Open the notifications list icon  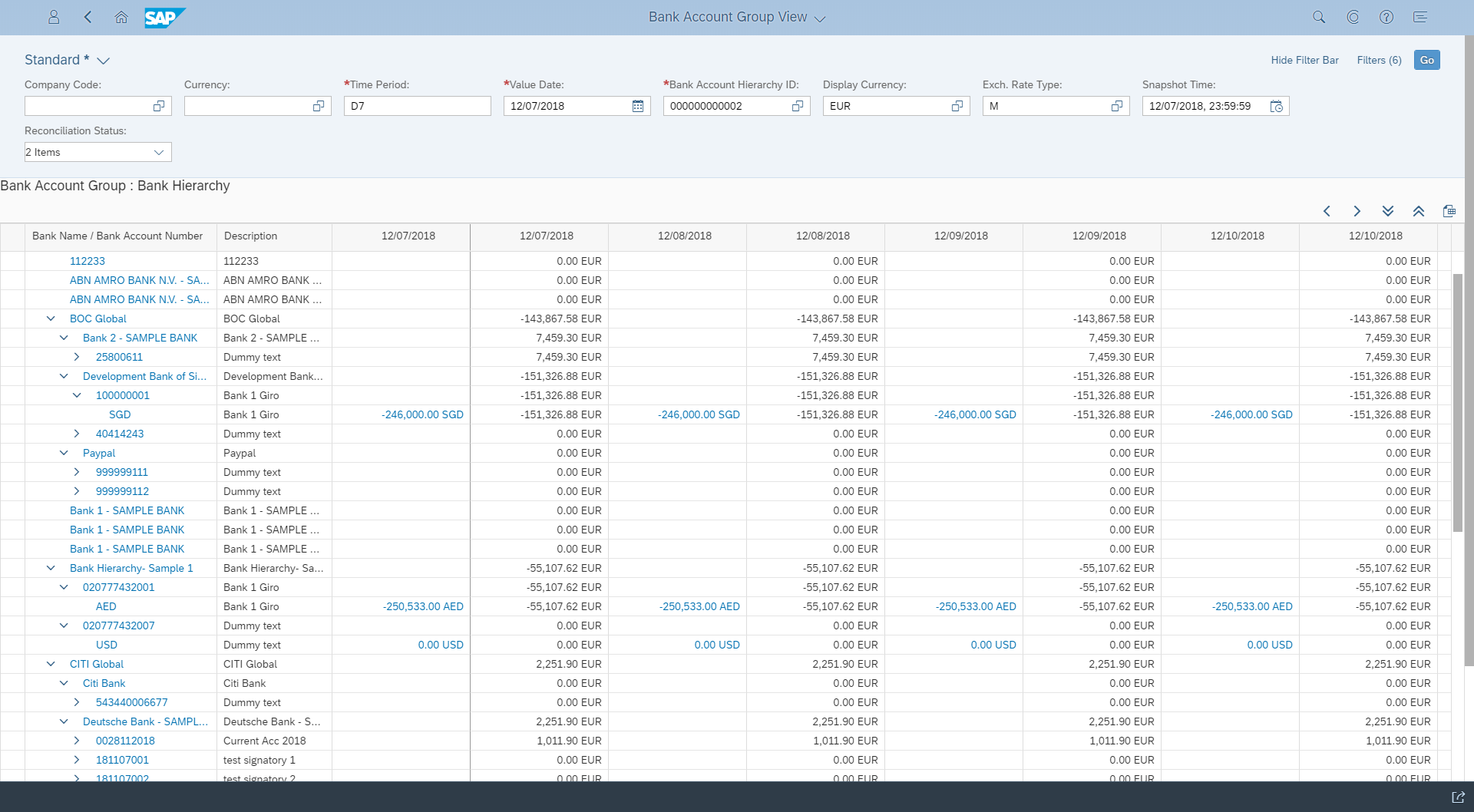point(1420,17)
